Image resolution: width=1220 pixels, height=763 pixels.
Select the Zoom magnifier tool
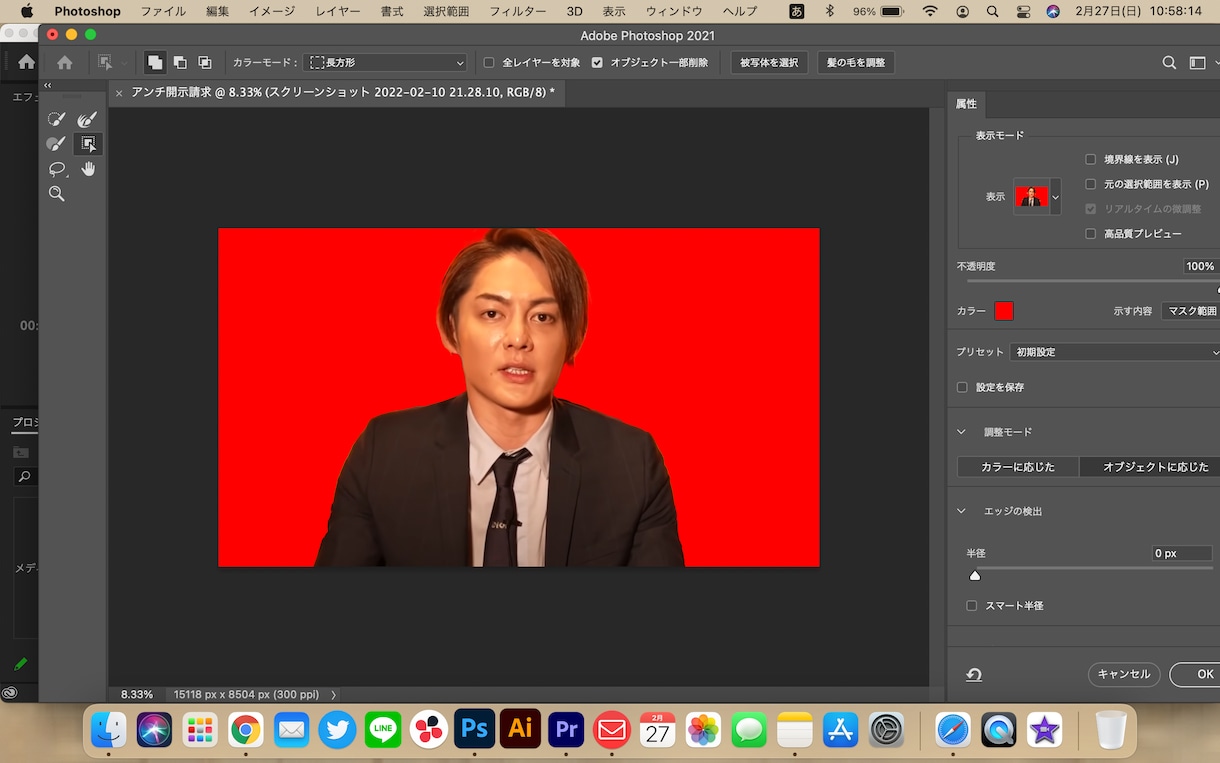click(57, 194)
